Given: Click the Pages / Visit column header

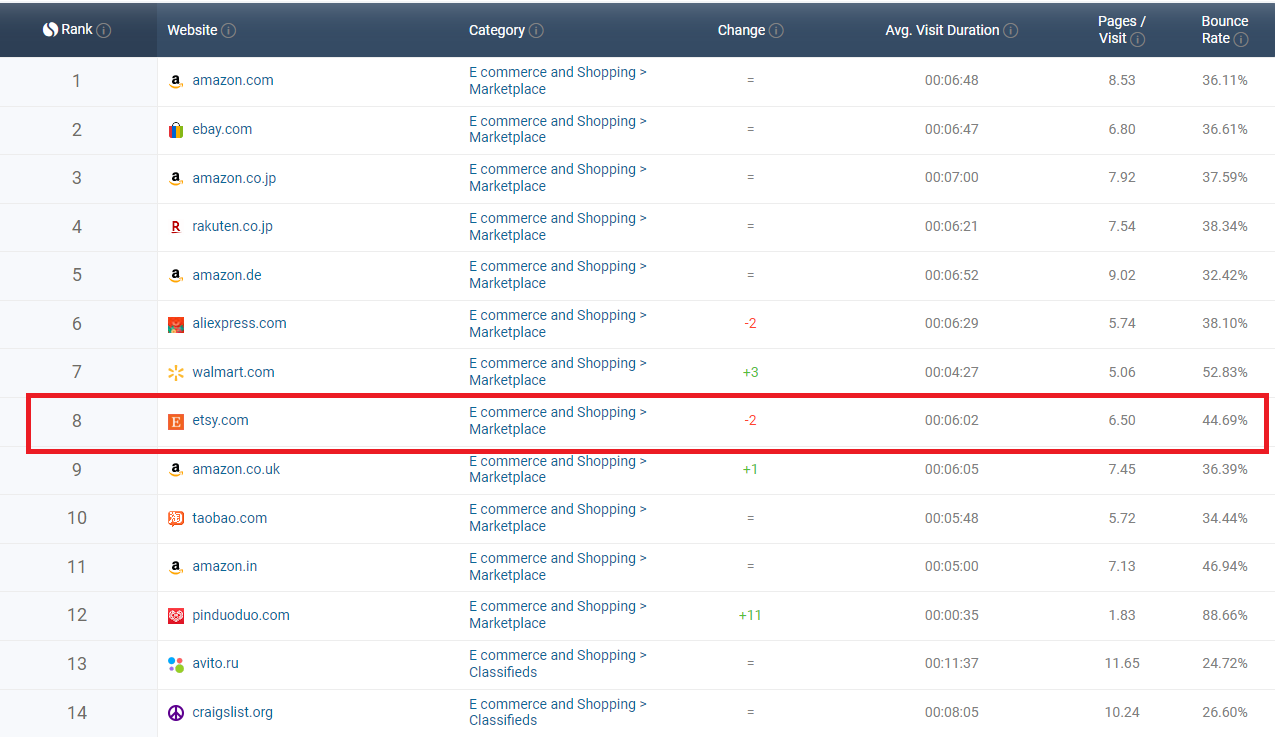Looking at the screenshot, I should (x=1122, y=30).
